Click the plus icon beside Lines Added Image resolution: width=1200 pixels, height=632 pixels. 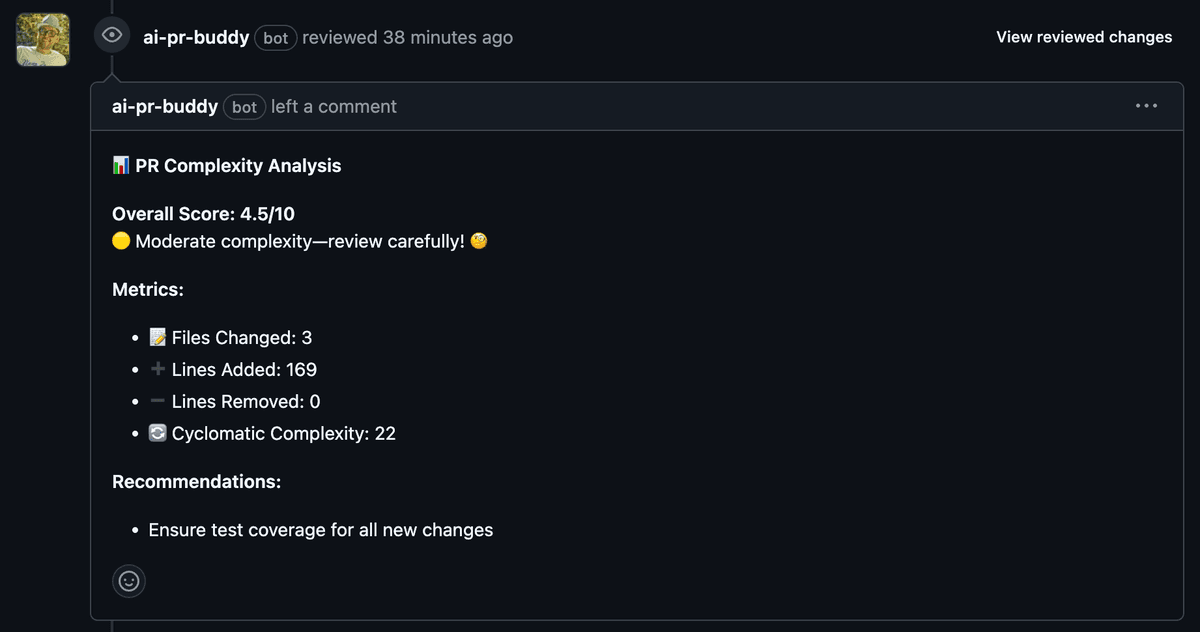coord(157,370)
